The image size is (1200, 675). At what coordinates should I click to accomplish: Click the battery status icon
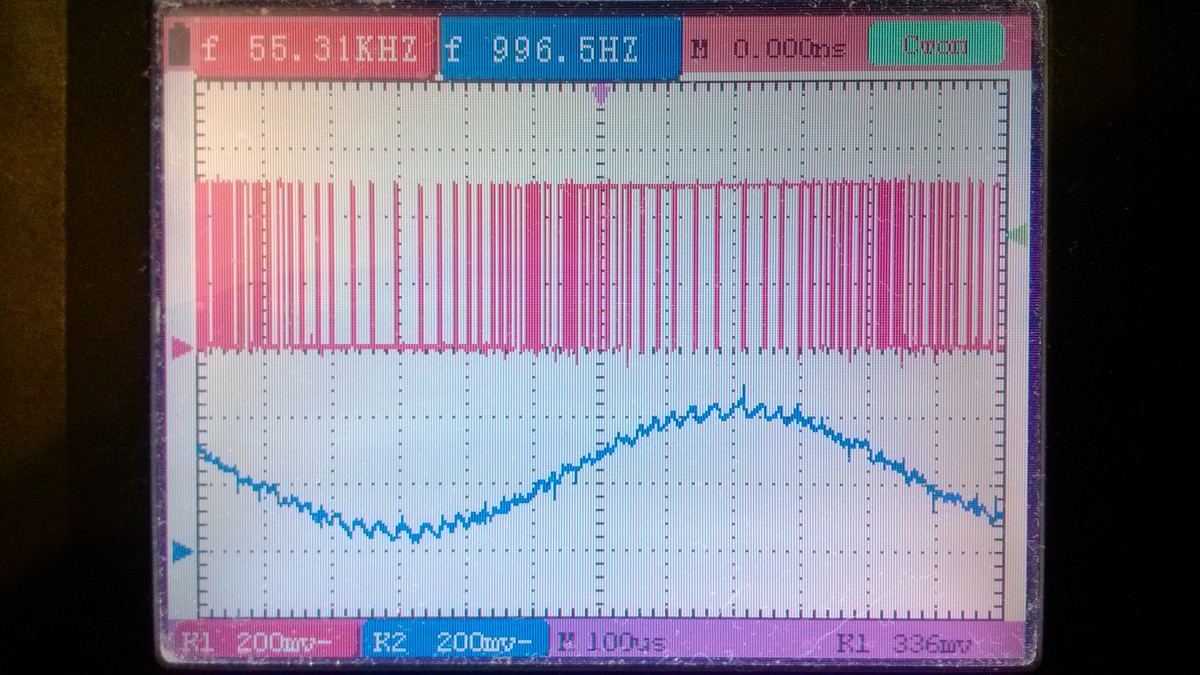(x=181, y=48)
